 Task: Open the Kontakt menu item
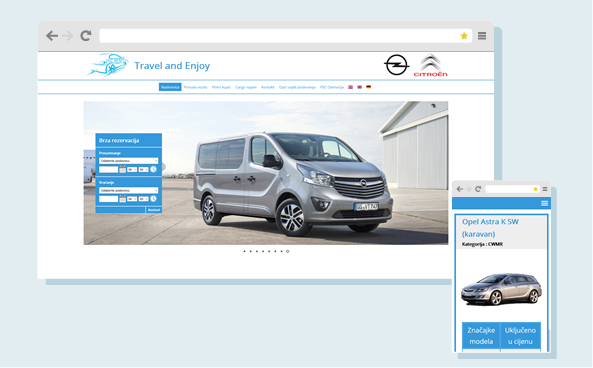pos(267,87)
